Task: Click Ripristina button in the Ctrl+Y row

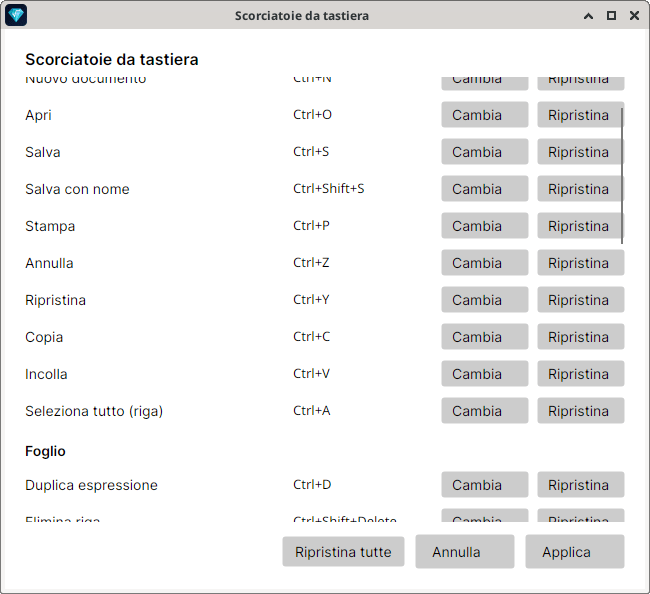Action: pyautogui.click(x=581, y=300)
